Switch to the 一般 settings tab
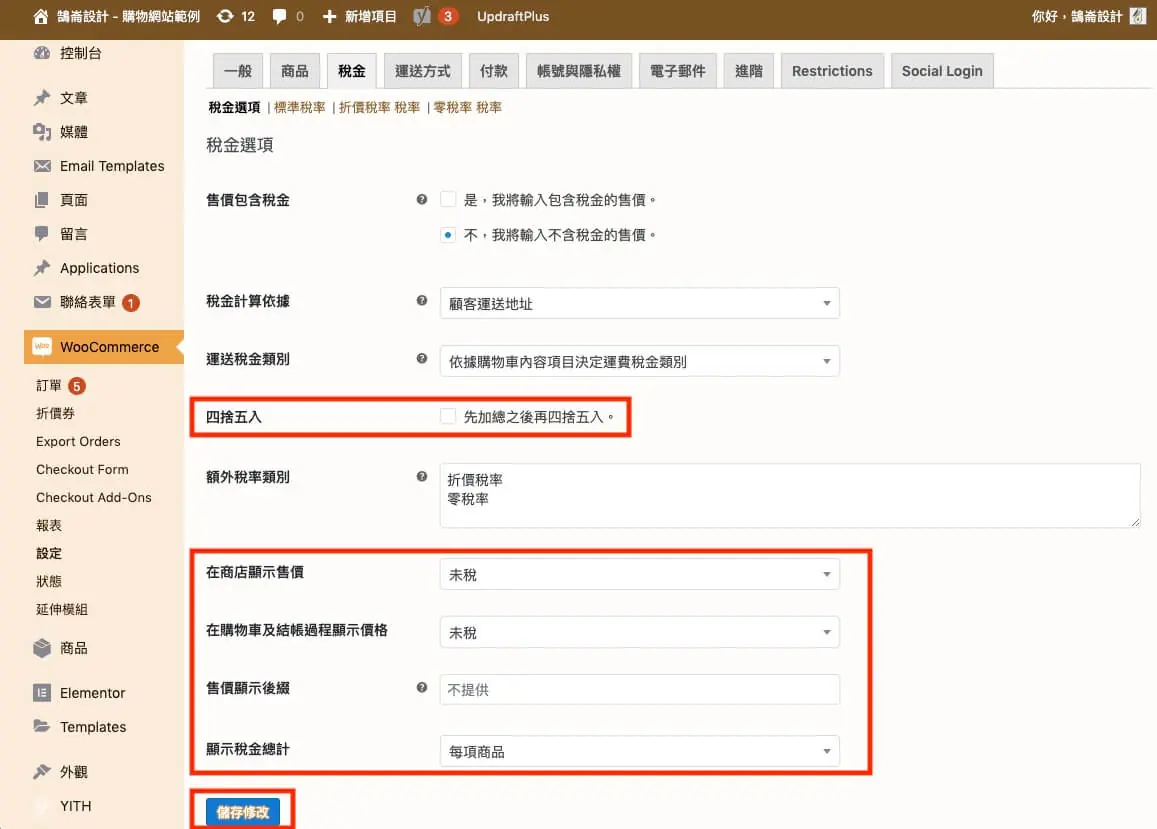The height and width of the screenshot is (829, 1157). pyautogui.click(x=238, y=71)
